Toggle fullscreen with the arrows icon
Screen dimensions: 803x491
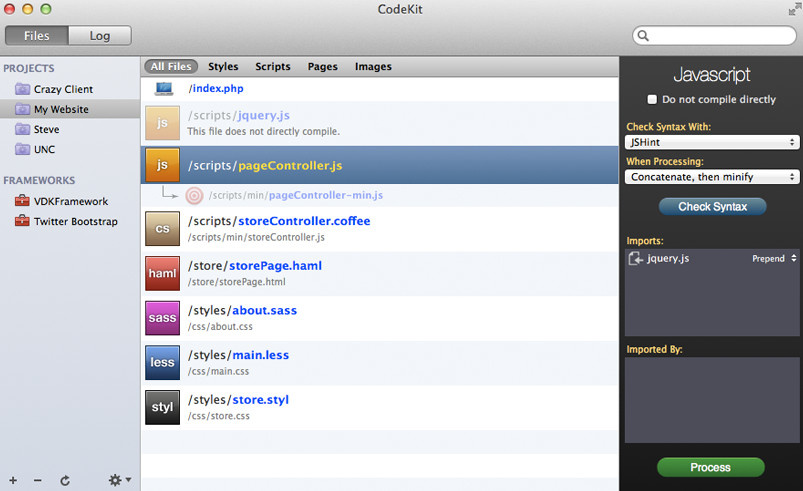tap(794, 9)
